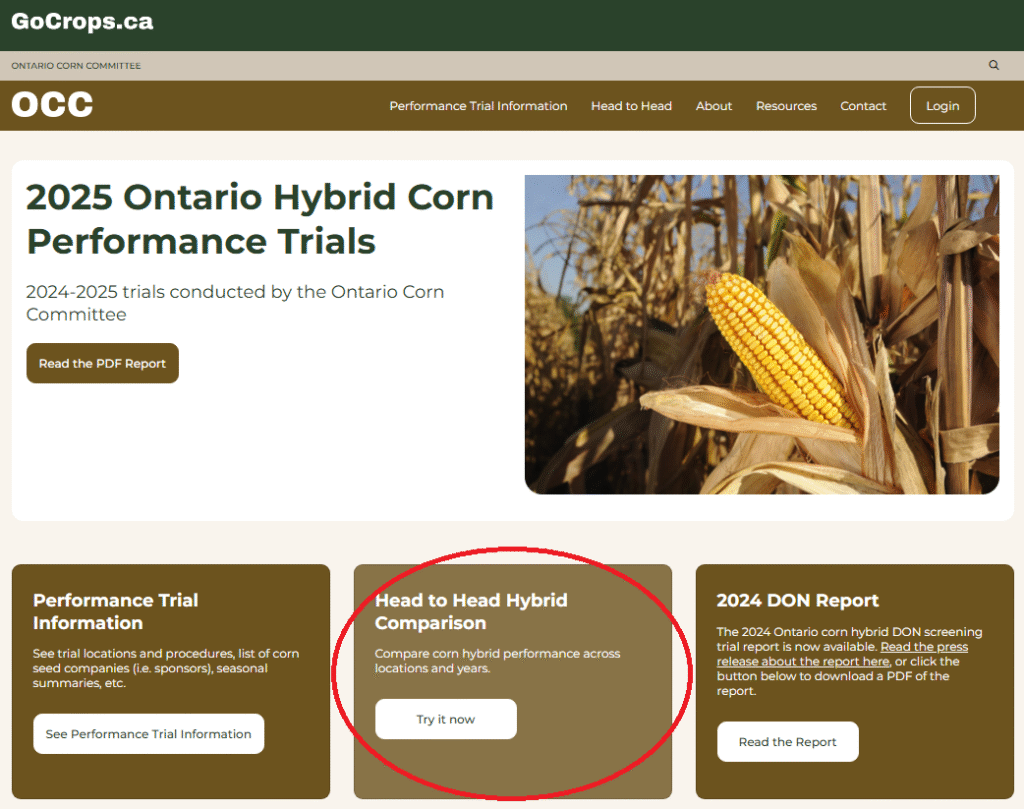Click the corn cob photo
This screenshot has width=1024, height=809.
click(761, 334)
